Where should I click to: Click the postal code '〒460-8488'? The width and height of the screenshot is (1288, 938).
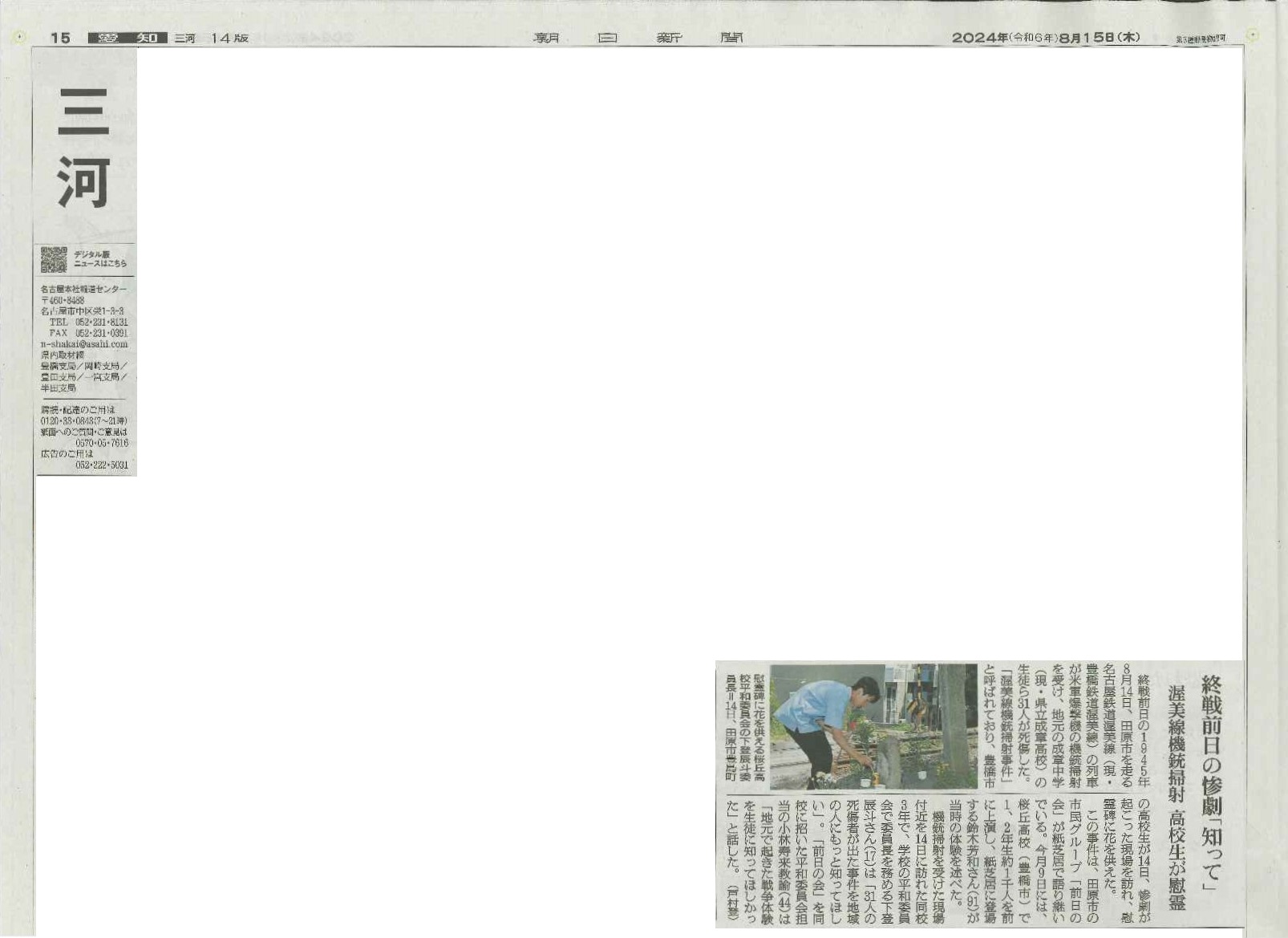pyautogui.click(x=63, y=300)
